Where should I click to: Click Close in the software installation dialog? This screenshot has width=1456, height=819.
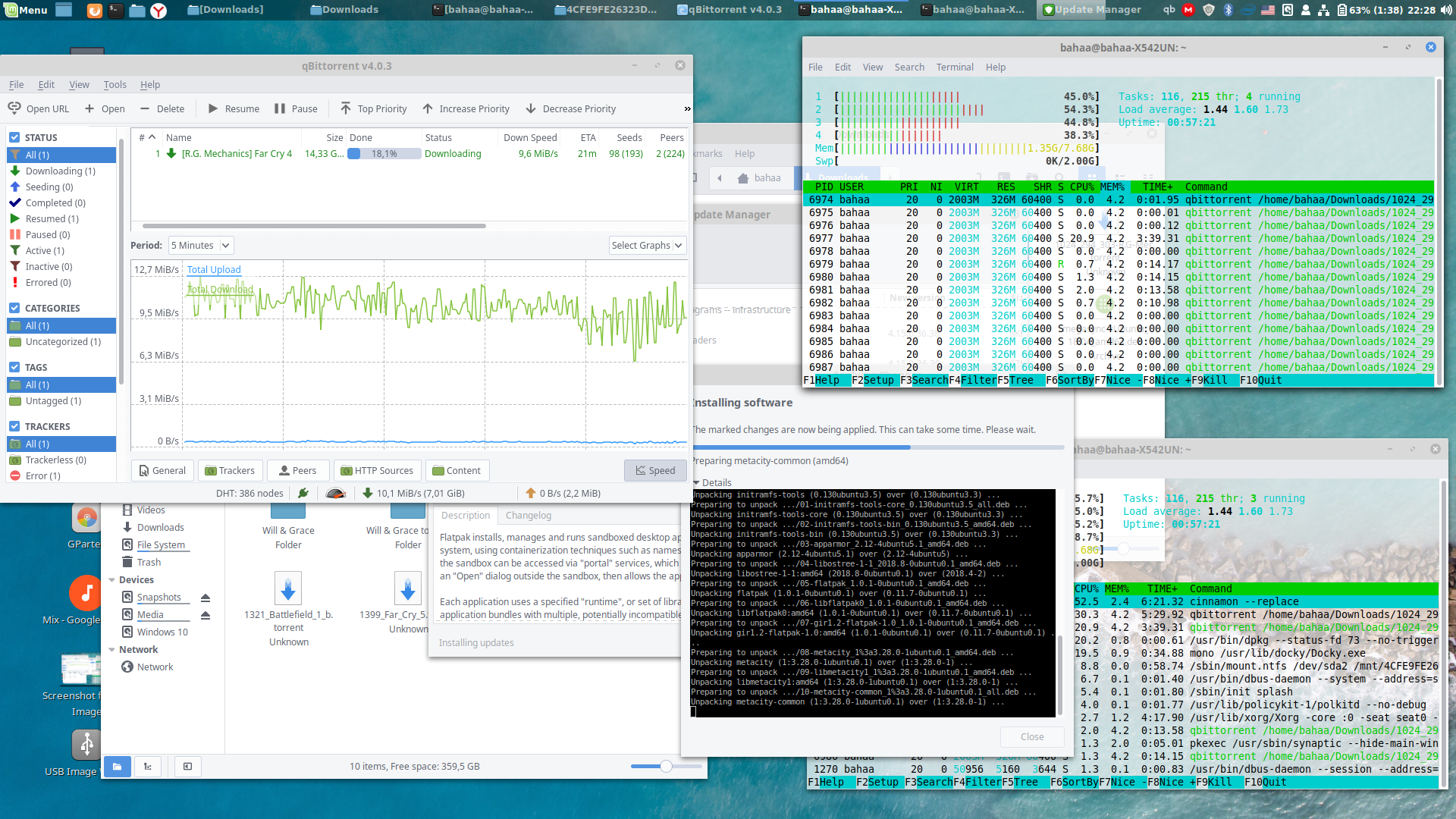(x=1031, y=736)
